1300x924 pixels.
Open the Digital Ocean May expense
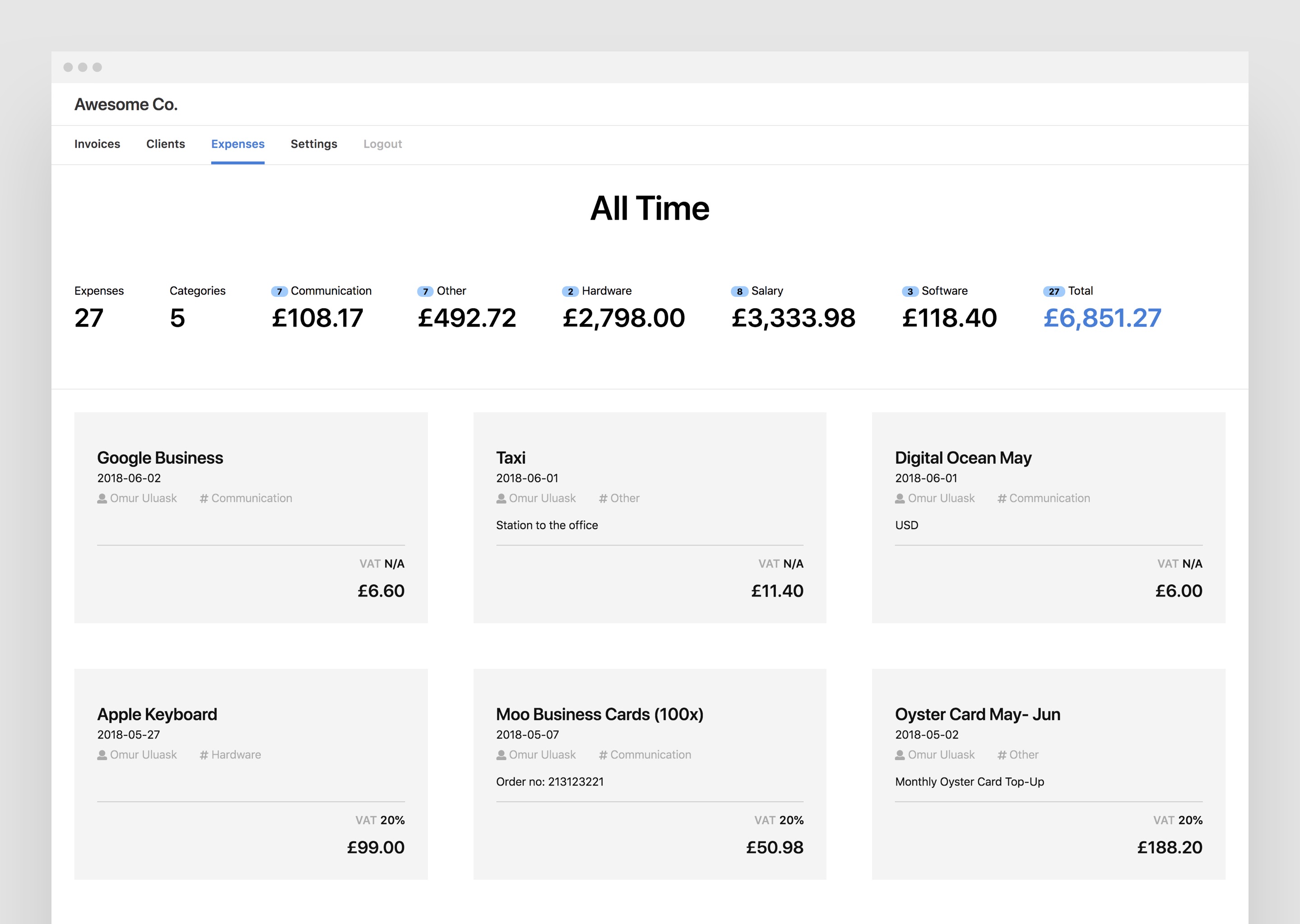(x=963, y=458)
